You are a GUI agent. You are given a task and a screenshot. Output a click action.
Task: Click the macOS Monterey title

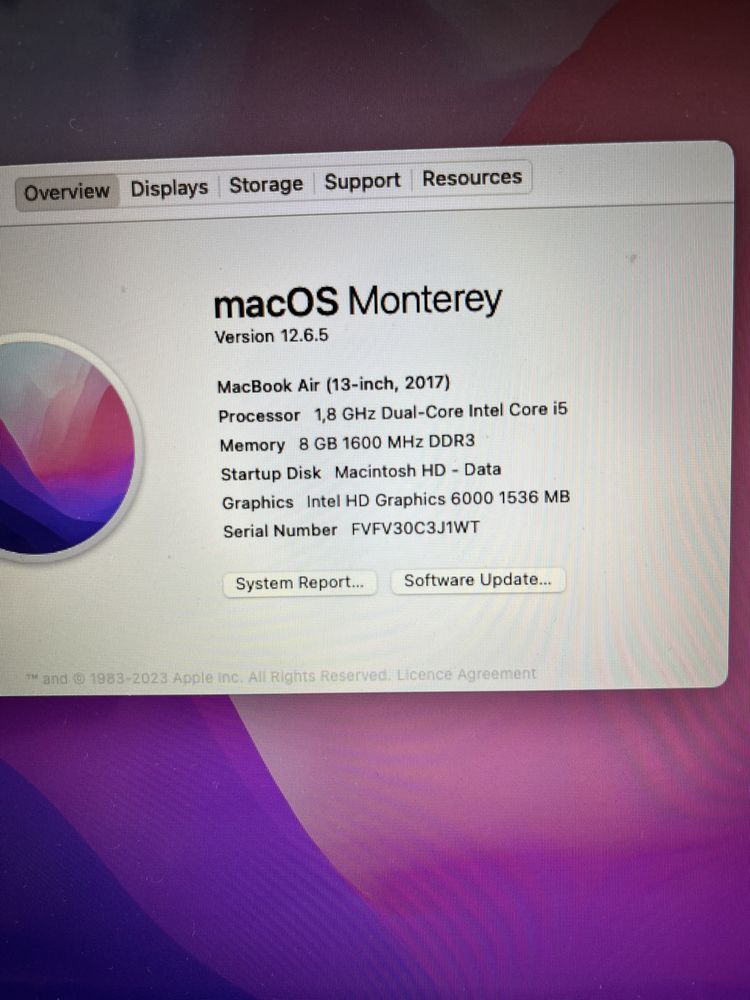(358, 301)
